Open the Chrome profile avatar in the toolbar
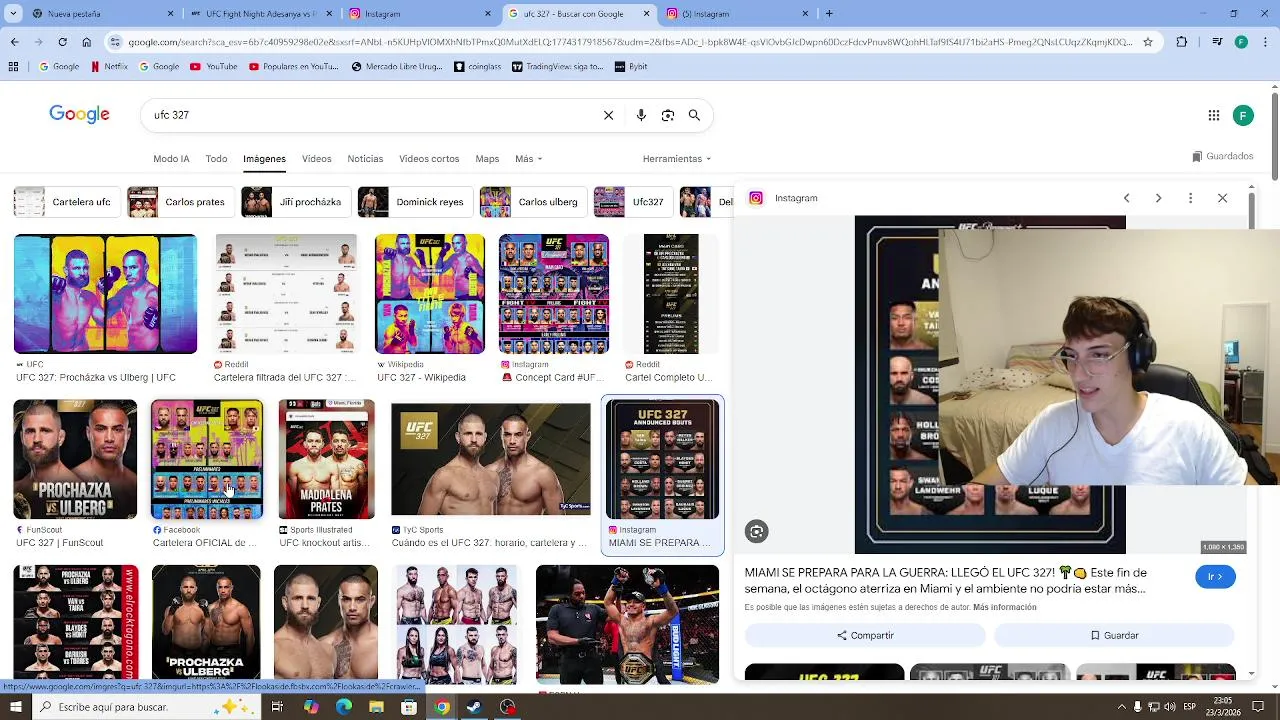The height and width of the screenshot is (720, 1280). pyautogui.click(x=1241, y=42)
